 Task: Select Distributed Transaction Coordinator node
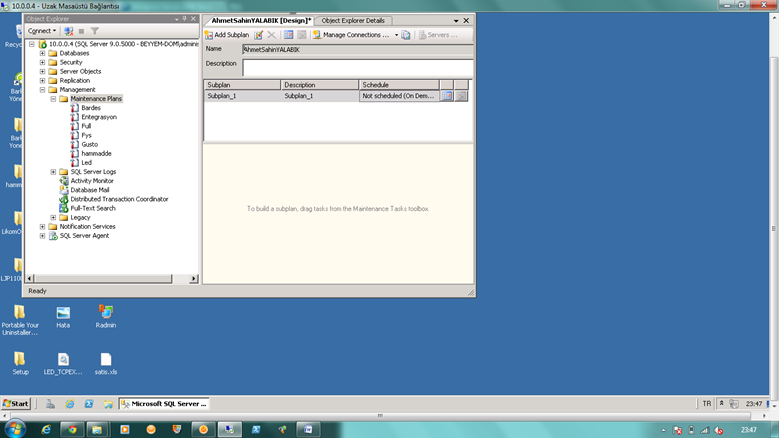click(x=119, y=199)
